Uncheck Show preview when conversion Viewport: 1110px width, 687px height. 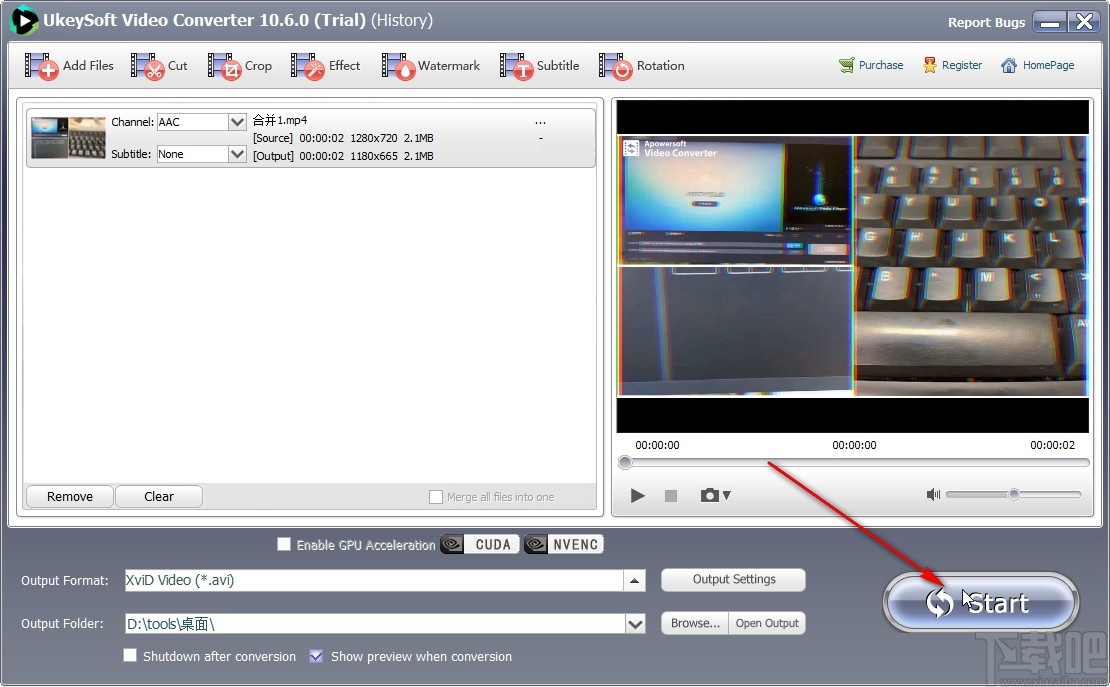pos(317,656)
